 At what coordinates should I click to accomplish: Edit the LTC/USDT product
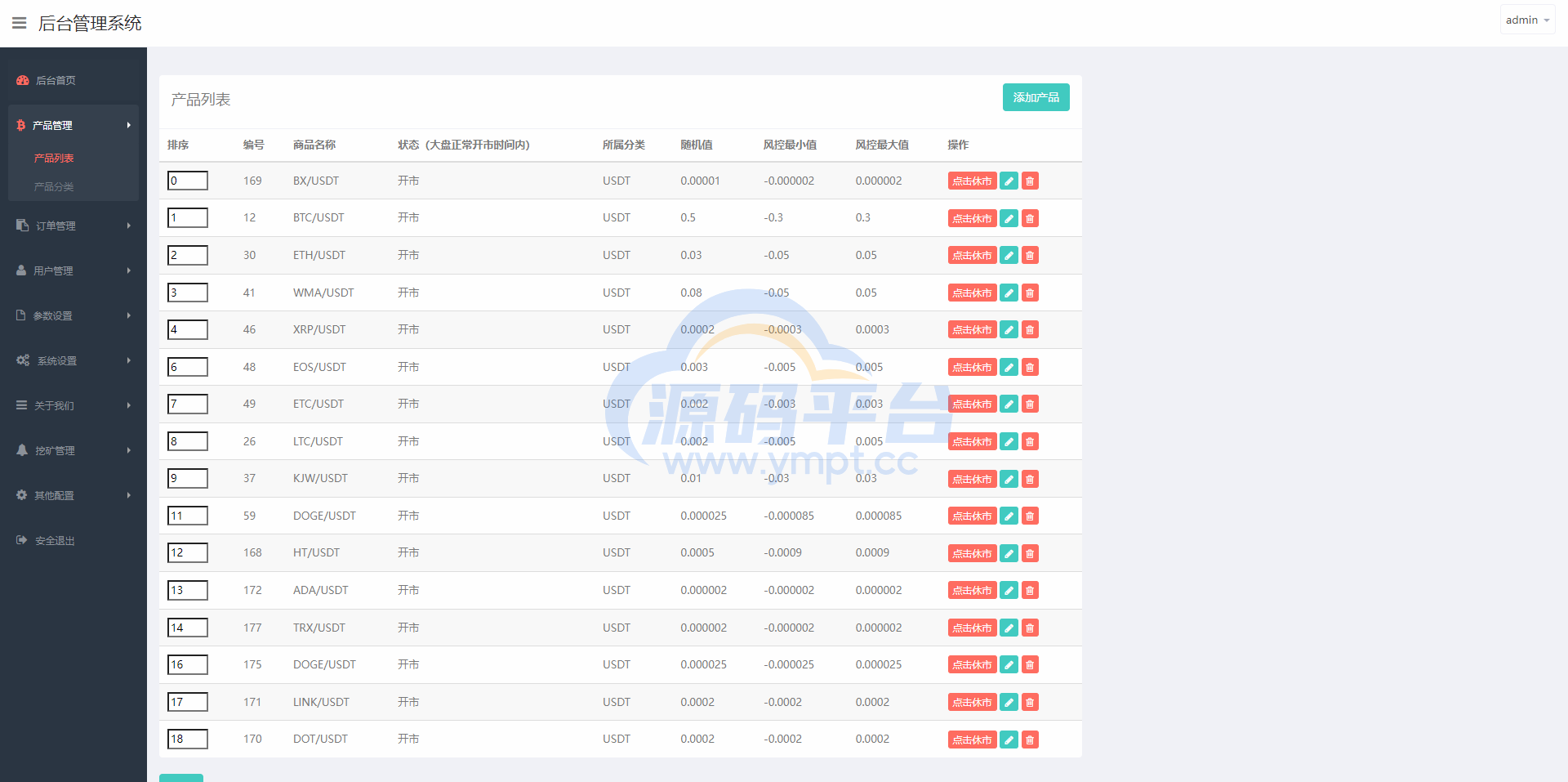(x=1009, y=441)
